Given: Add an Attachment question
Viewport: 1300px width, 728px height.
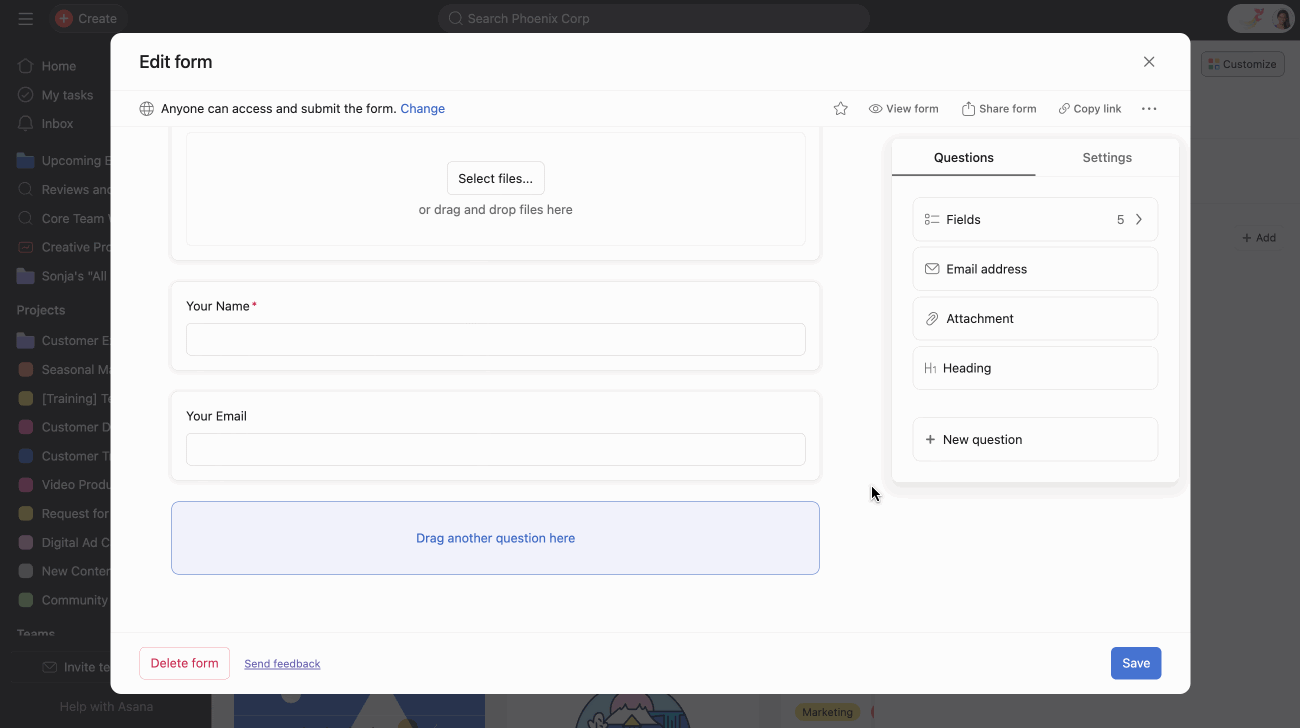Looking at the screenshot, I should click(1035, 319).
